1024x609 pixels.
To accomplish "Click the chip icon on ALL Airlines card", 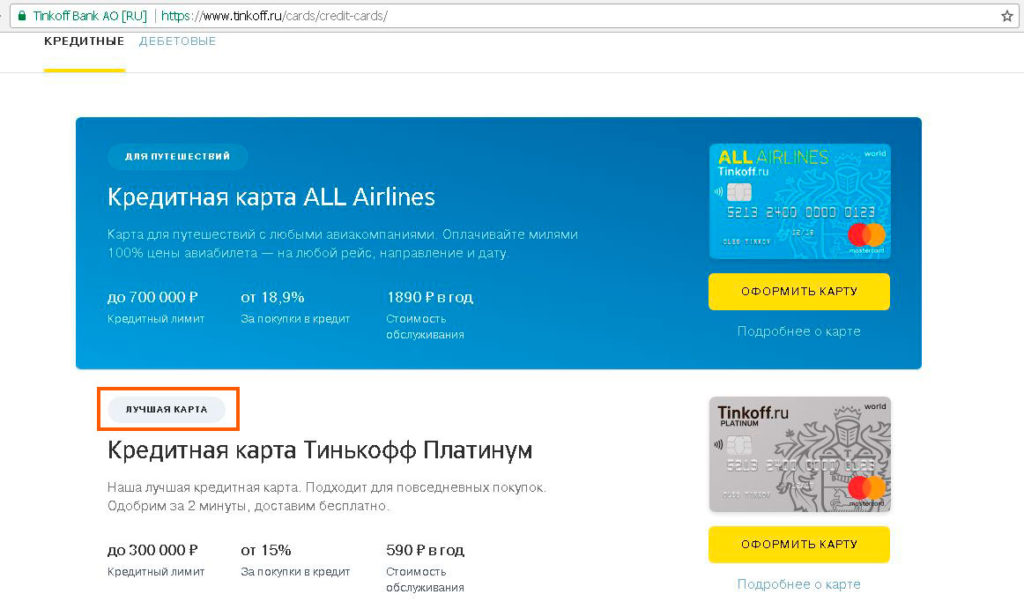I will pos(736,192).
